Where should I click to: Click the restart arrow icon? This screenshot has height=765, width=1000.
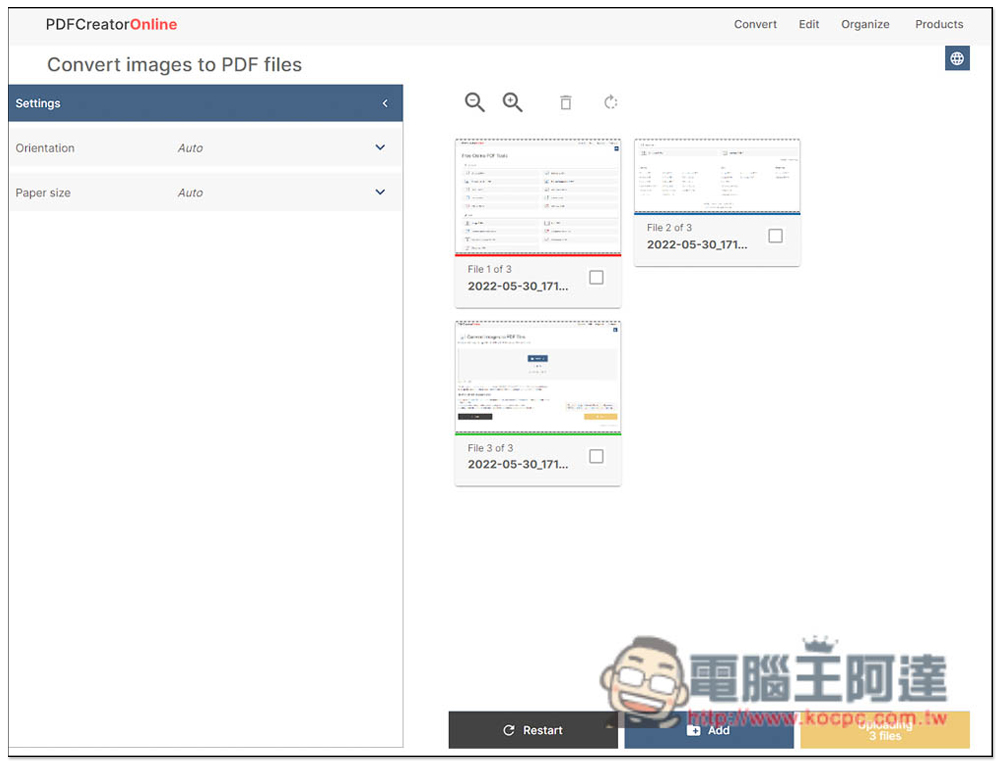tap(508, 731)
